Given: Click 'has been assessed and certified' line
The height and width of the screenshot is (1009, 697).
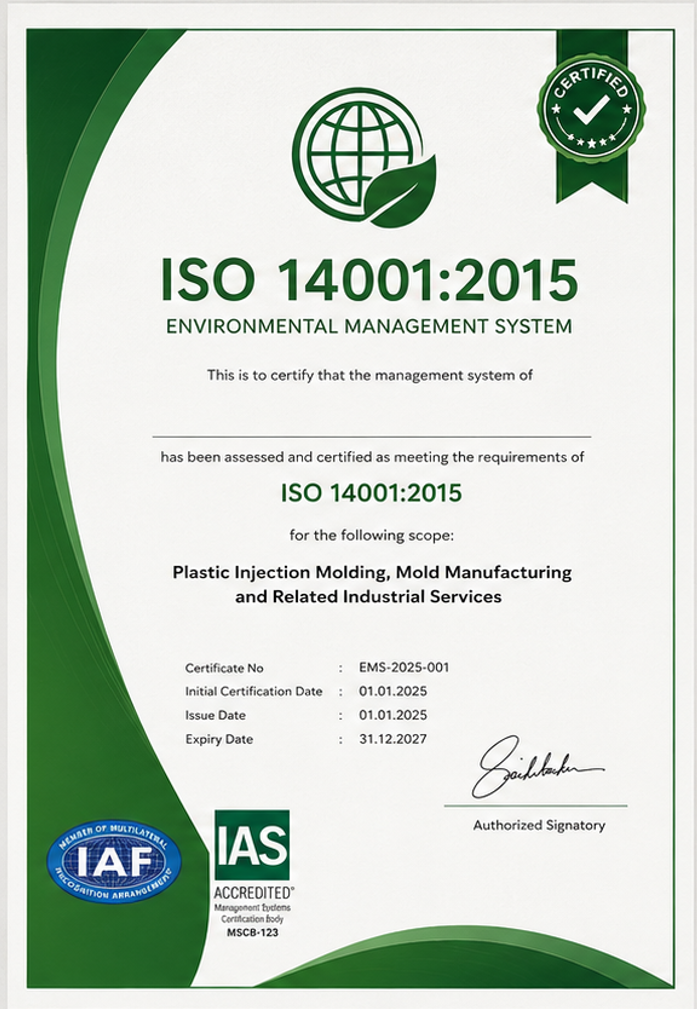Looking at the screenshot, I should pos(372,457).
